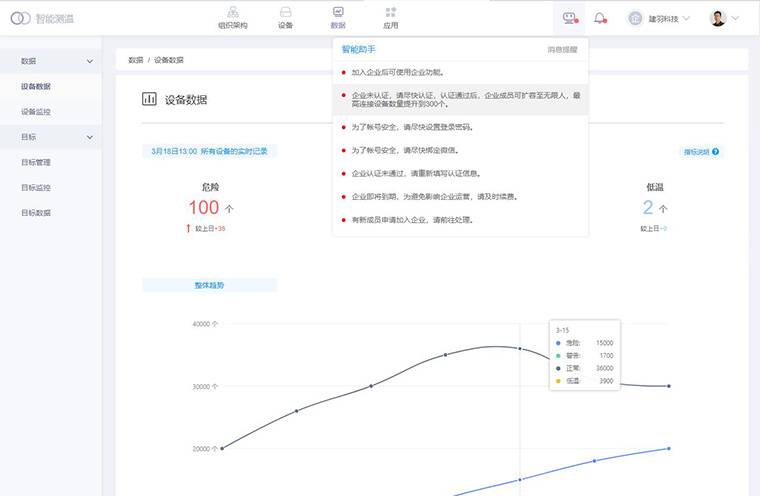This screenshot has height=496, width=760.
Task: Switch to the 消息提醒 tab
Action: click(x=561, y=48)
